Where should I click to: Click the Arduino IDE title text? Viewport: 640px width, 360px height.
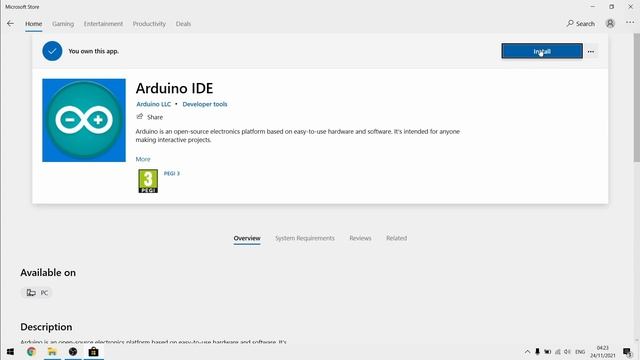point(174,88)
